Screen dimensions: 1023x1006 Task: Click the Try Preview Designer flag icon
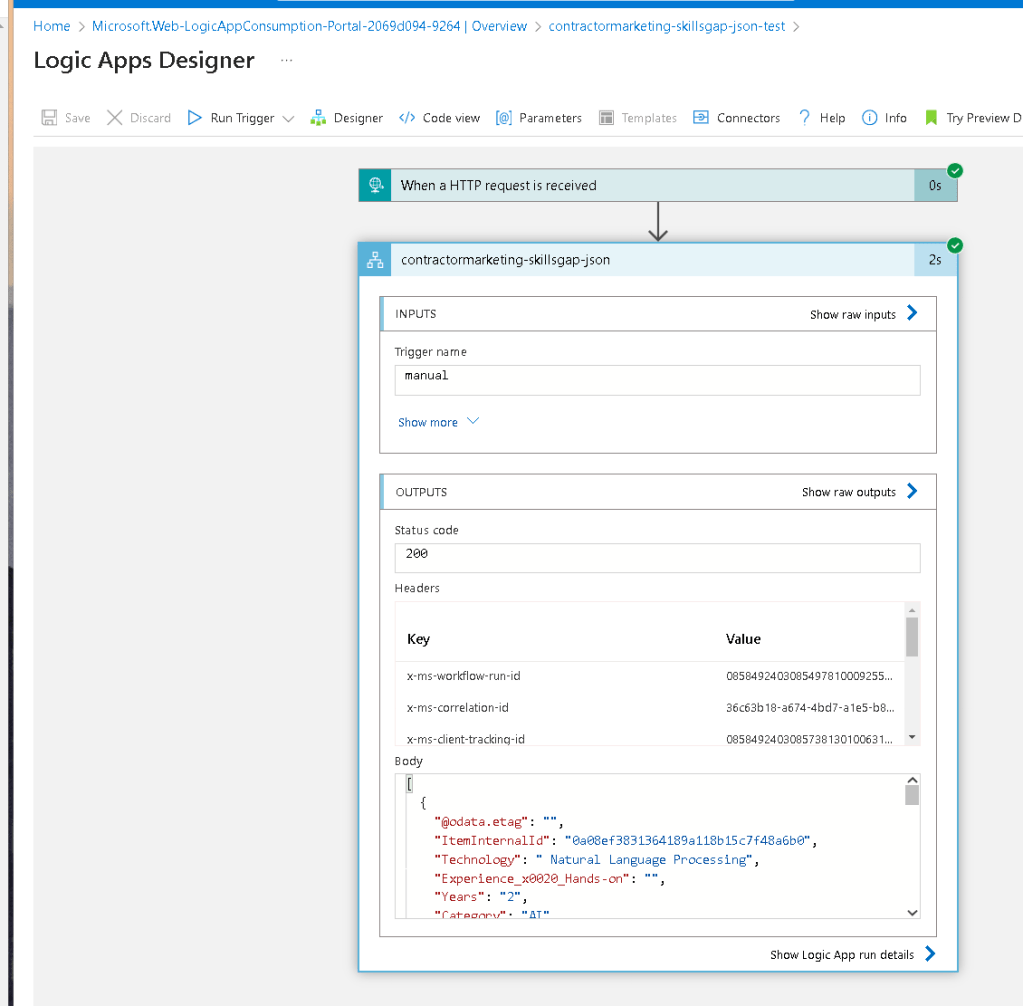(x=931, y=117)
